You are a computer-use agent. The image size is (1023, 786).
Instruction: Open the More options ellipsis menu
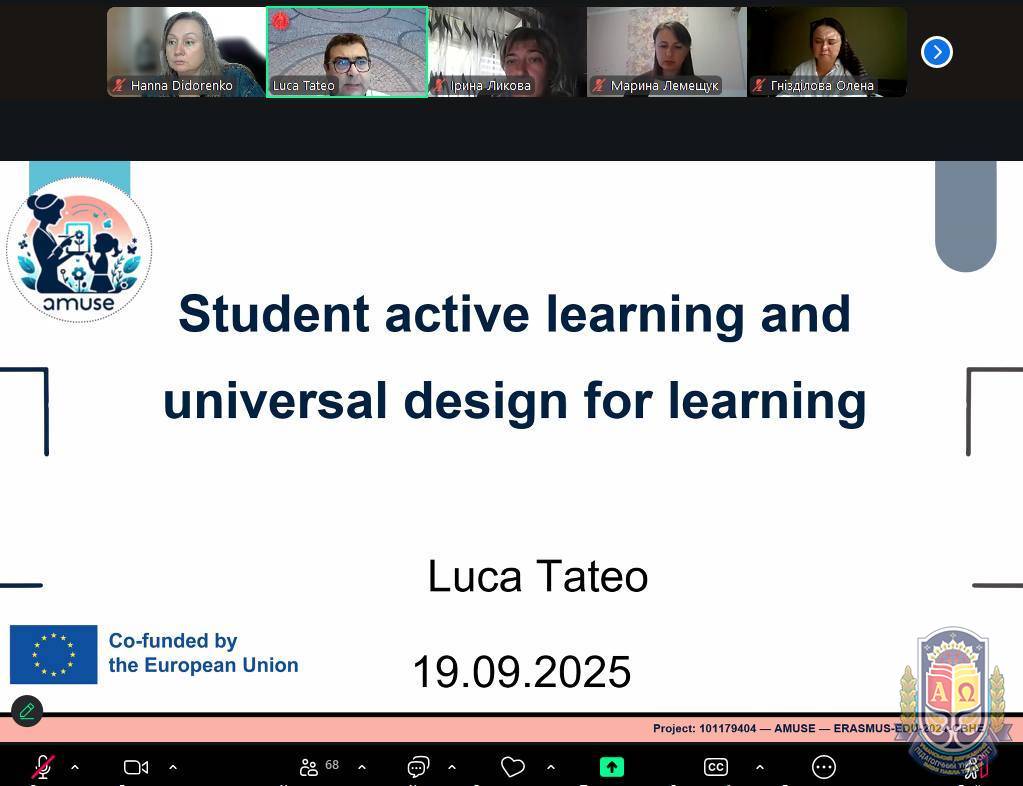click(x=824, y=767)
